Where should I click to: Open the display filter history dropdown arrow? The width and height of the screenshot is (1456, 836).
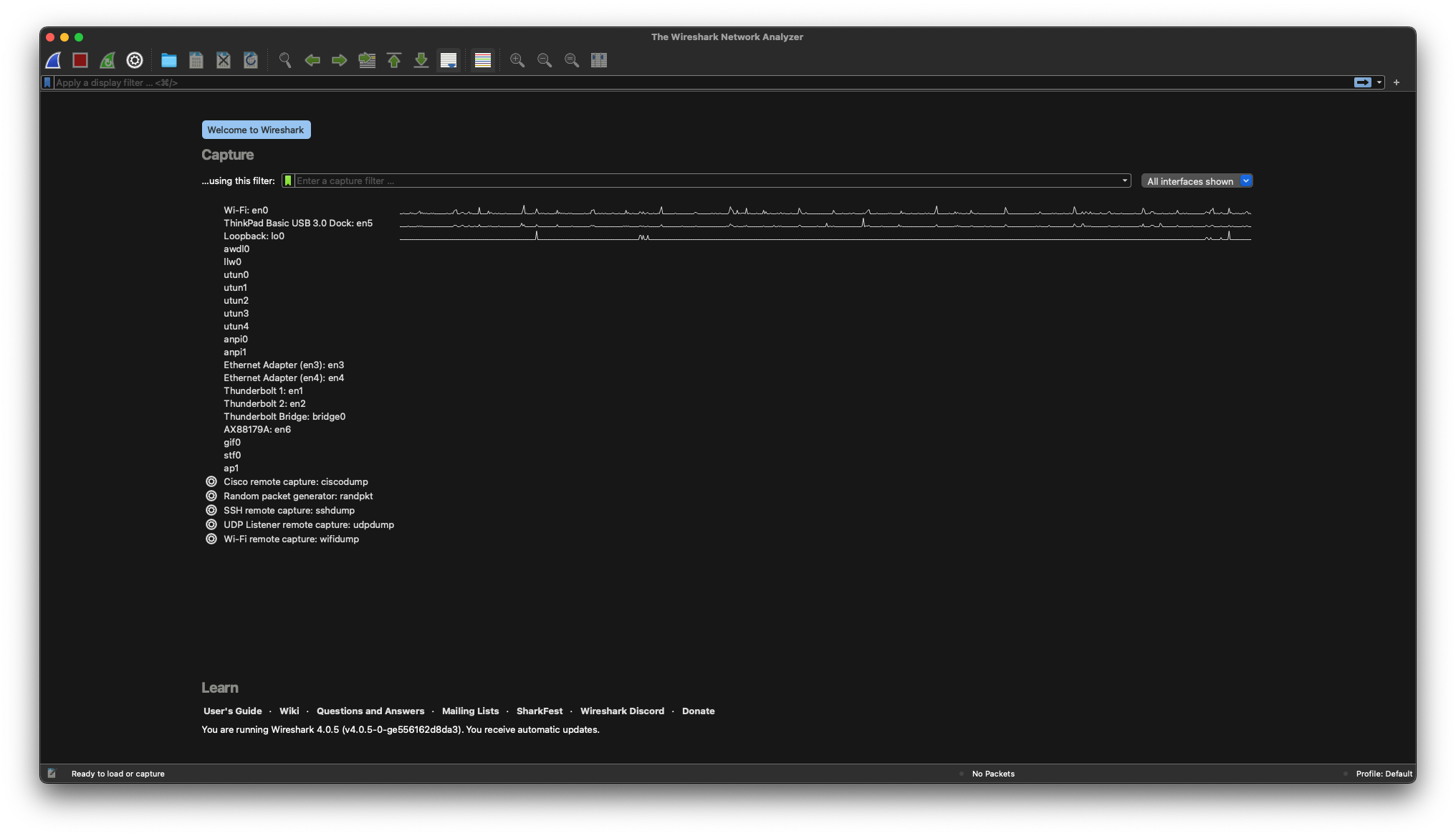[x=1379, y=82]
